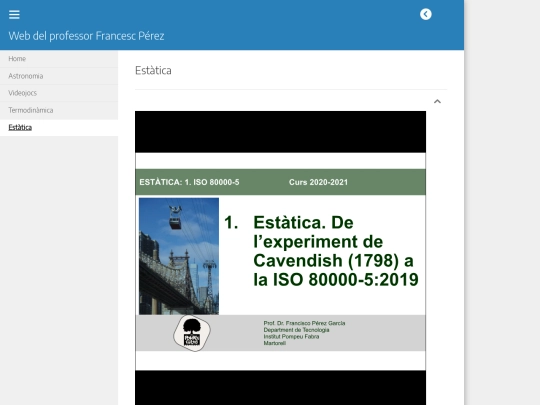Click the cable car bridge photo in the slide
Image resolution: width=540 pixels, height=405 pixels.
click(x=179, y=256)
